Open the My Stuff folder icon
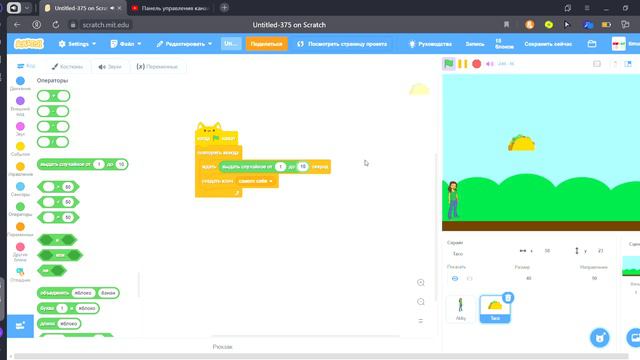This screenshot has width=640, height=360. [x=592, y=44]
